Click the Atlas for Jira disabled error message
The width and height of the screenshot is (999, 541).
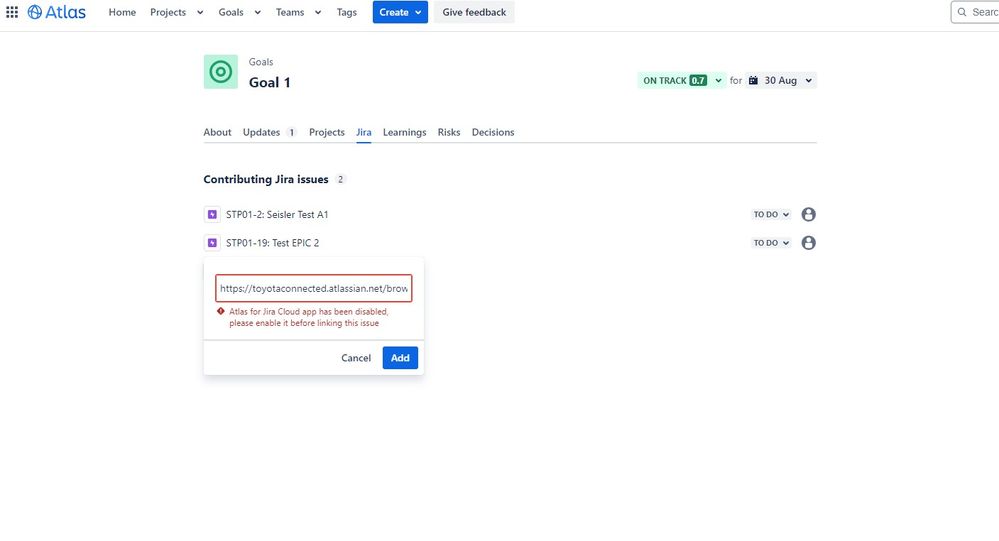pyautogui.click(x=308, y=317)
